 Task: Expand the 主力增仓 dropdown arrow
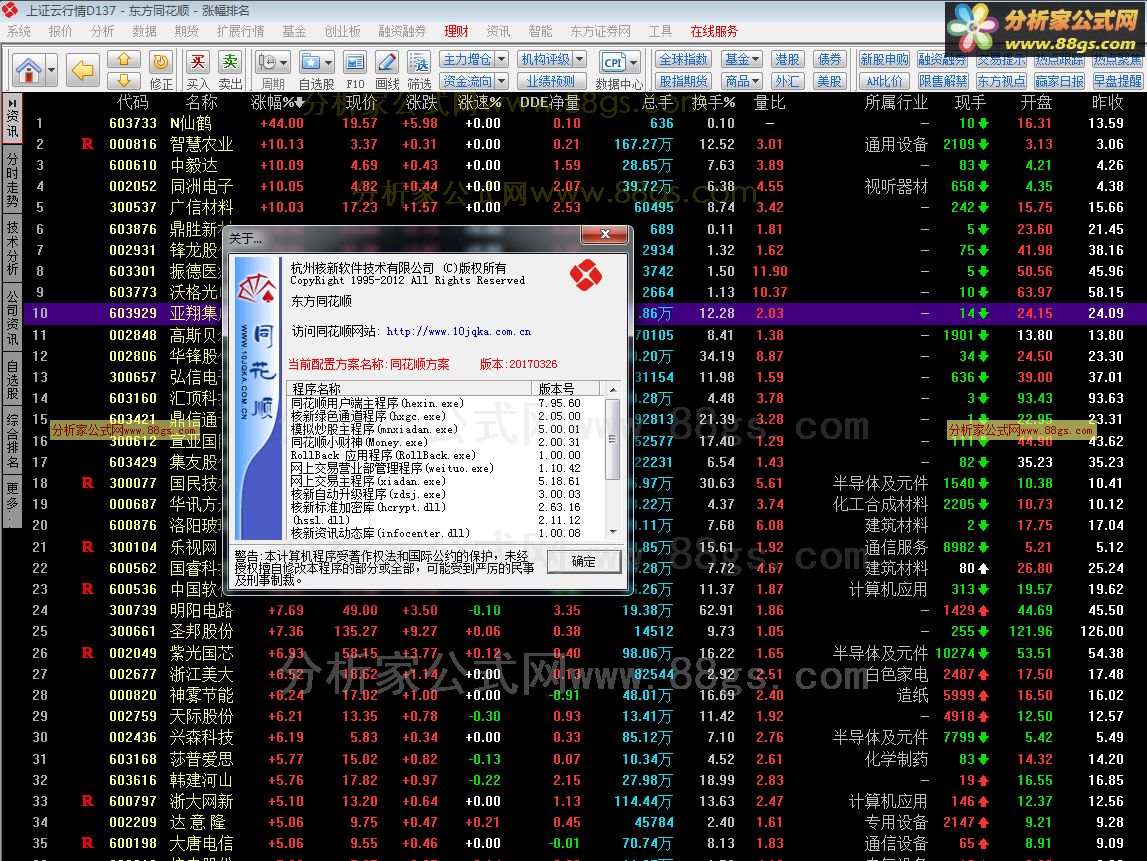(x=502, y=59)
